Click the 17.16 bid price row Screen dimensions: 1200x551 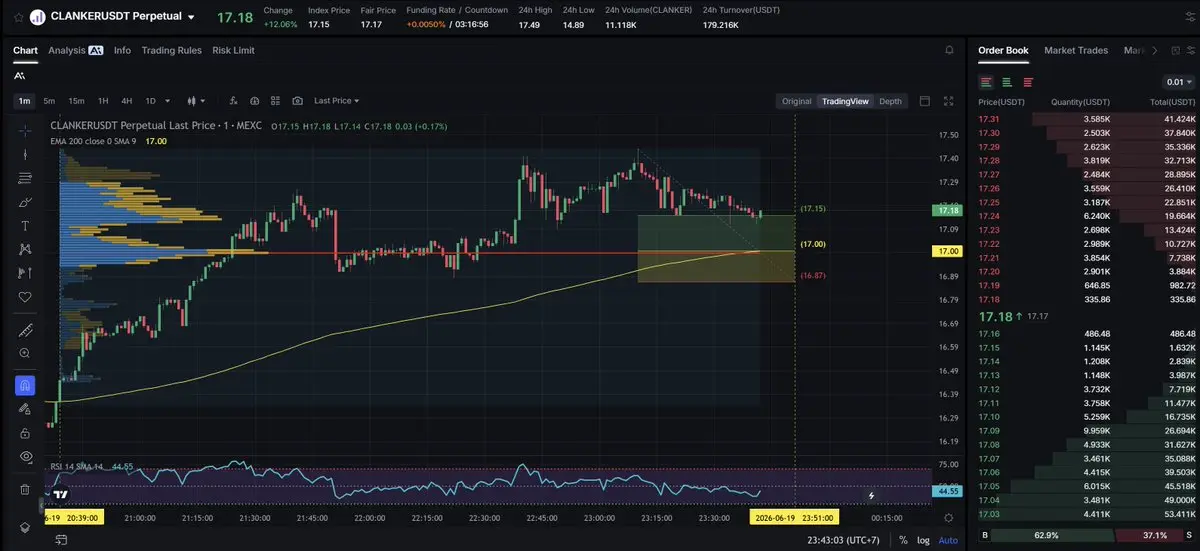pyautogui.click(x=1087, y=333)
